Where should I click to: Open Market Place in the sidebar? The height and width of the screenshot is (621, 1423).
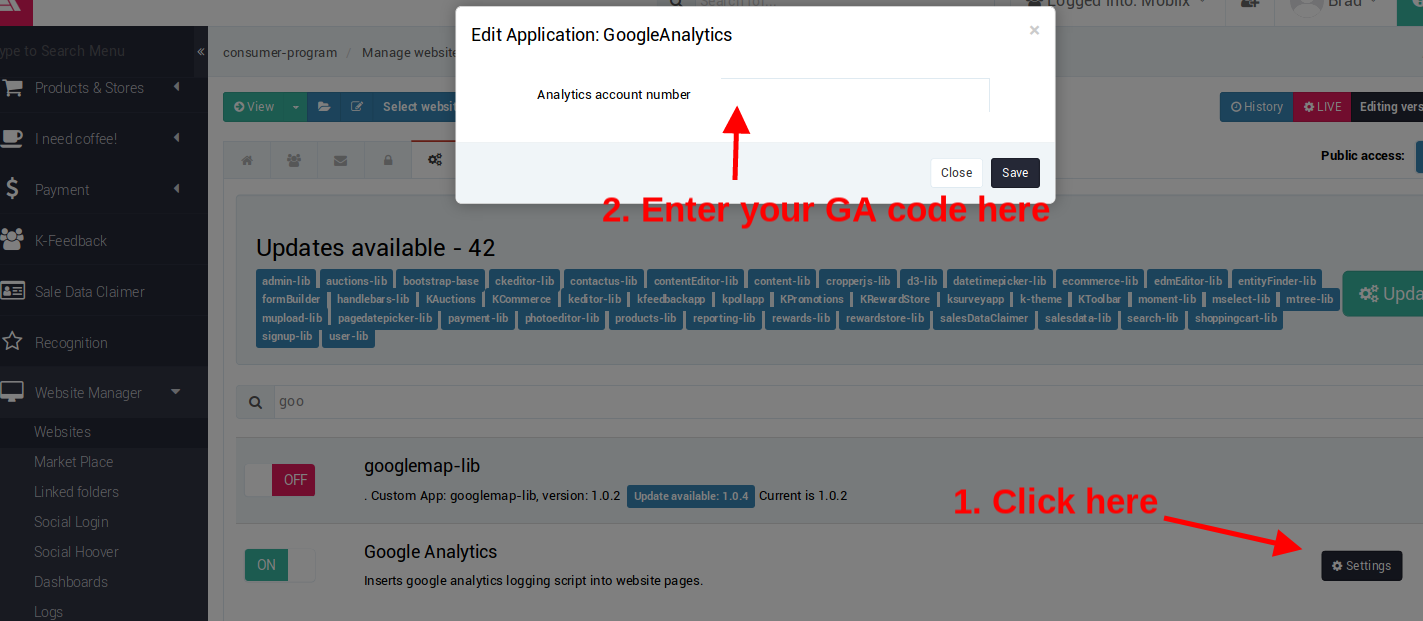point(73,462)
